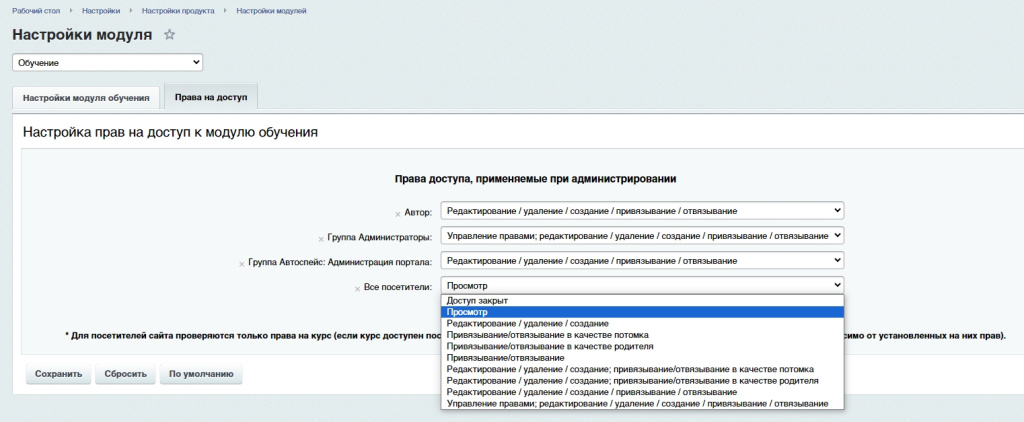
Task: Choose Доступ закрыт option in the list
Action: 478,301
